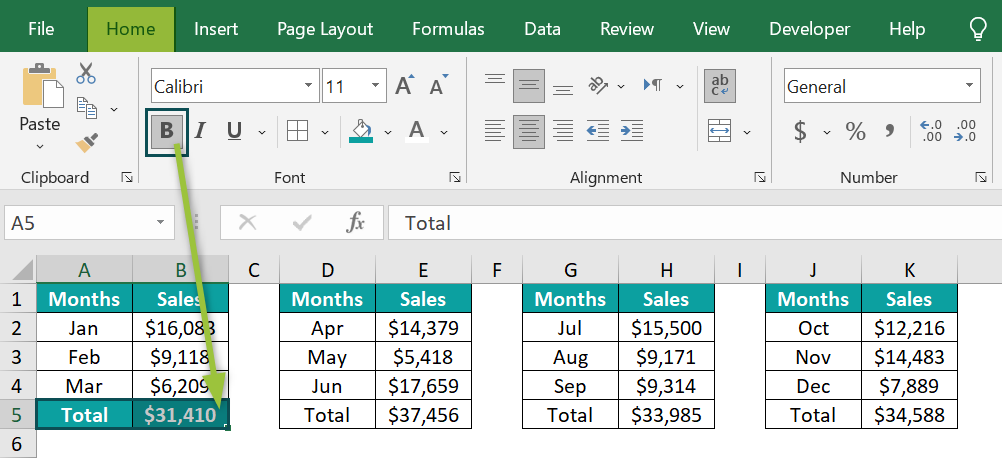Open the File tab

(x=41, y=29)
